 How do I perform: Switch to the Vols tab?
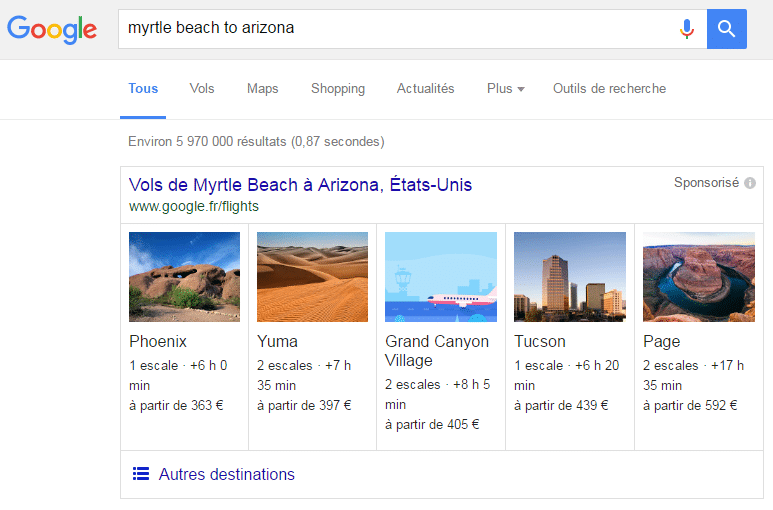pos(202,89)
